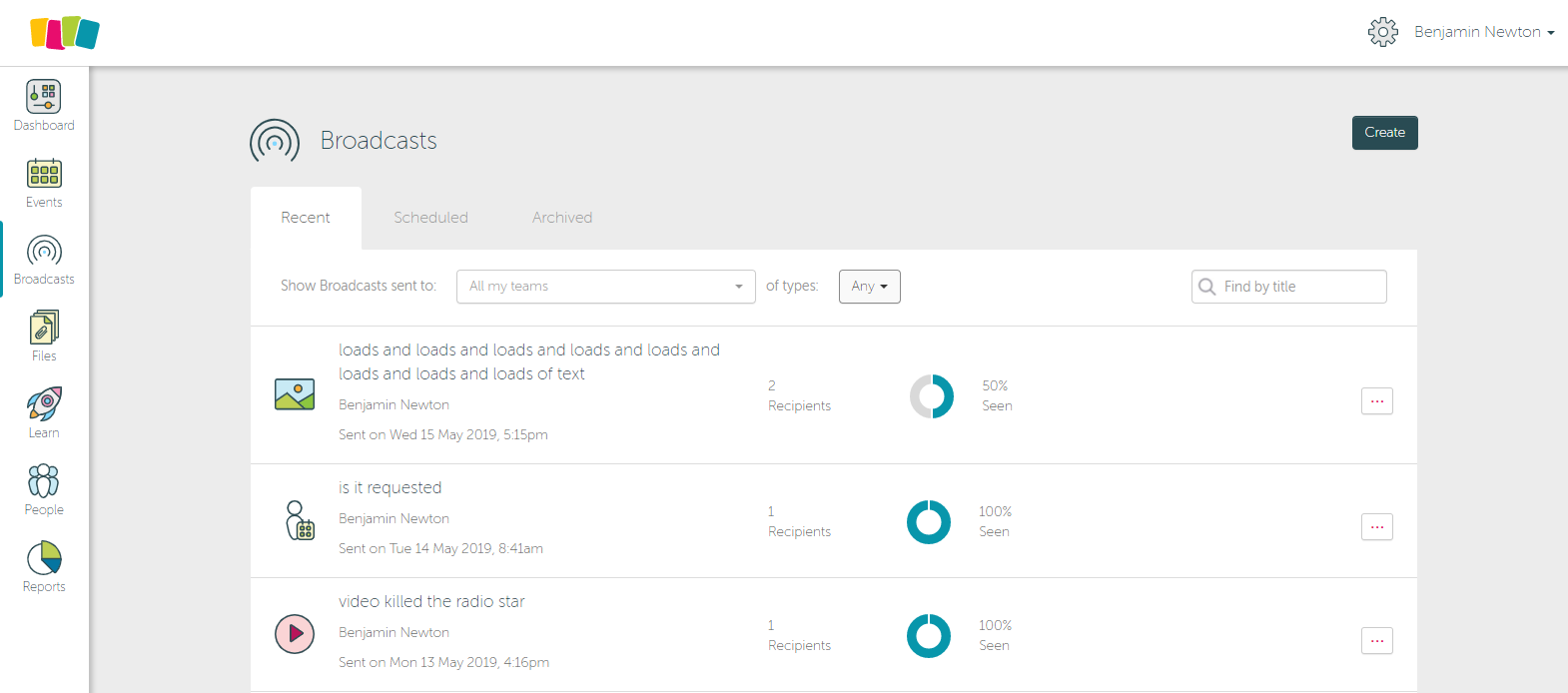Click the Broadcasts heading signal icon
Screen dimensions: 1568x693
[275, 142]
